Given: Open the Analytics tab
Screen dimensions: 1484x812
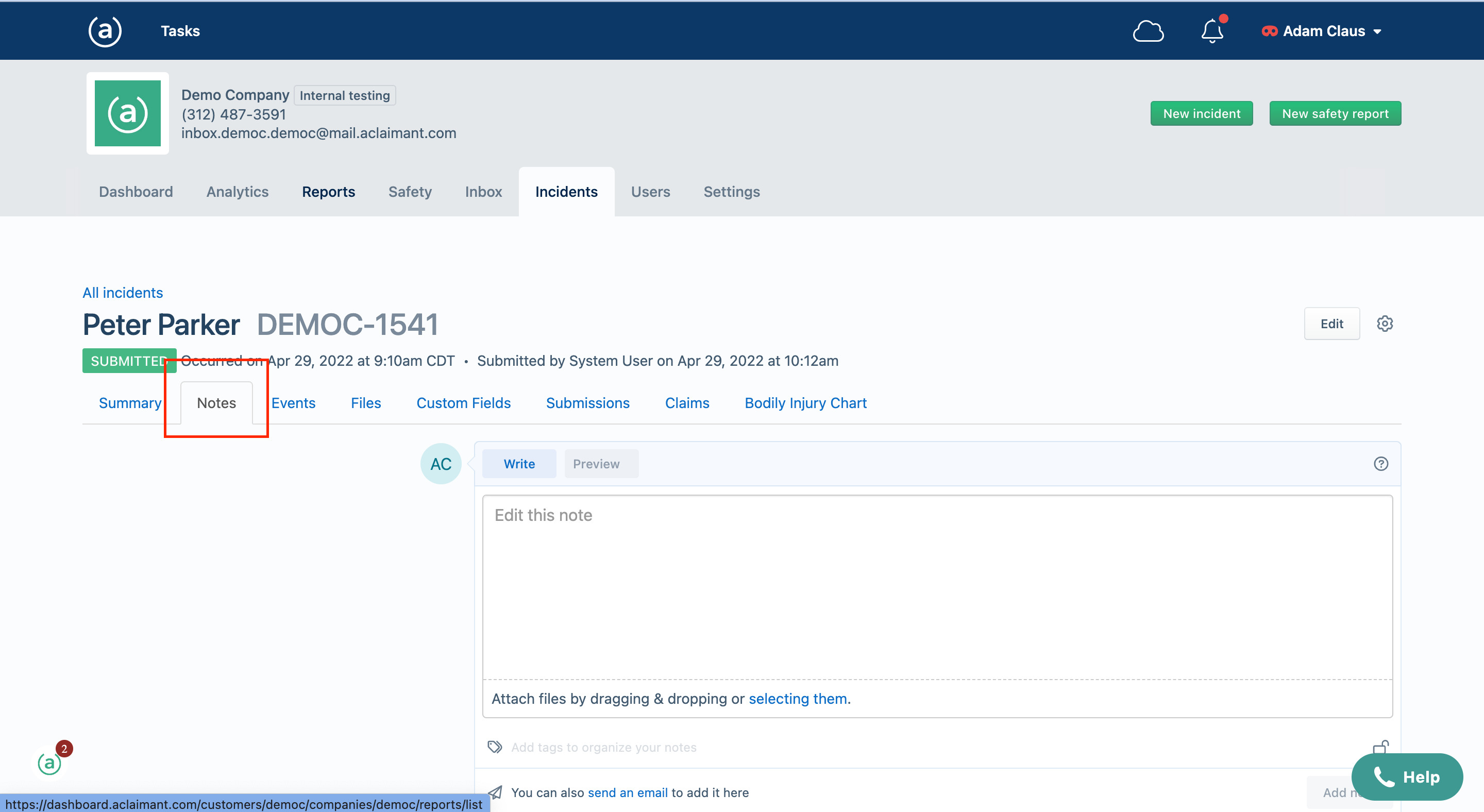Looking at the screenshot, I should (x=238, y=192).
